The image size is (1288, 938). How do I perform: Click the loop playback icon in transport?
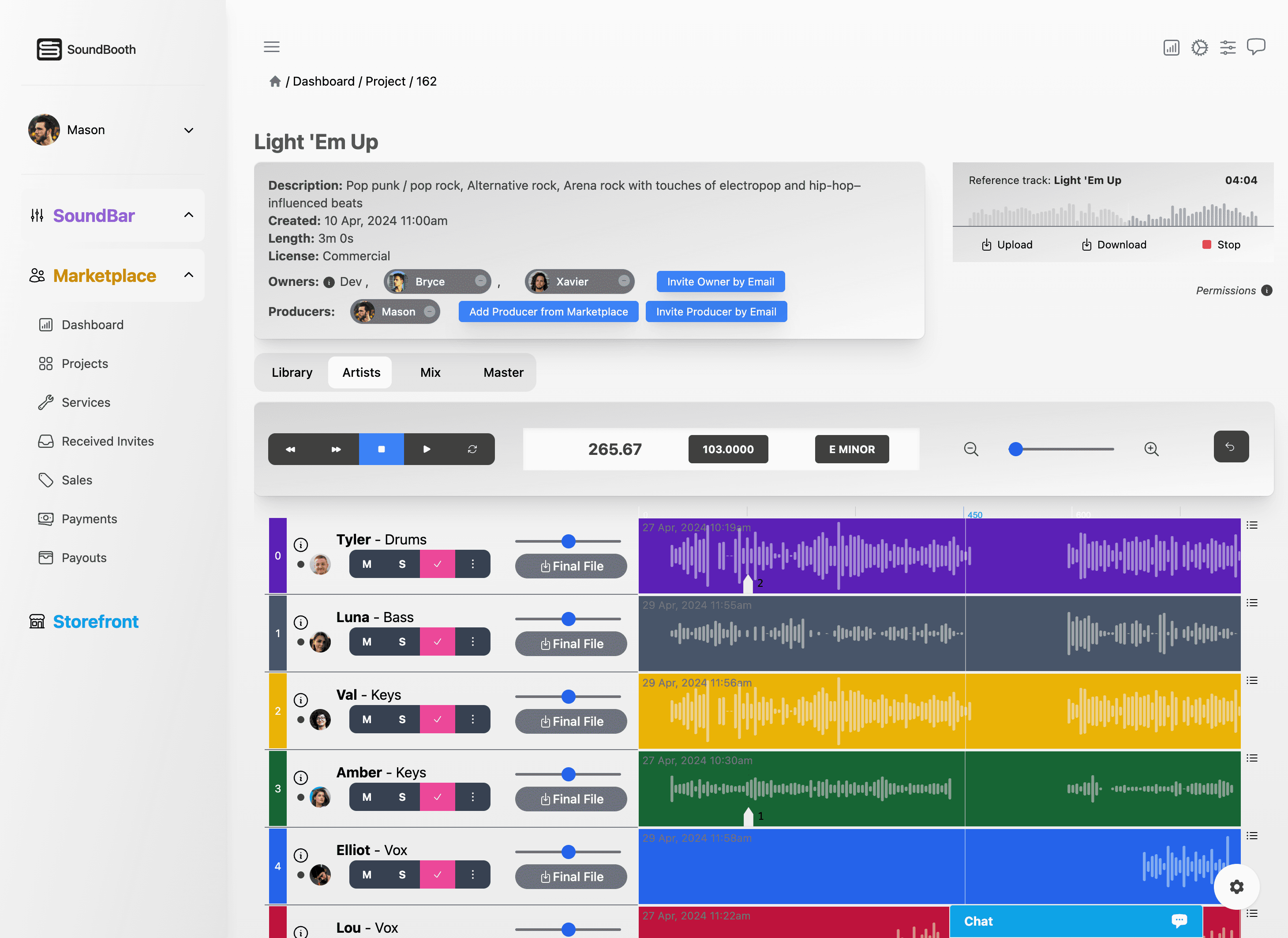(x=472, y=449)
